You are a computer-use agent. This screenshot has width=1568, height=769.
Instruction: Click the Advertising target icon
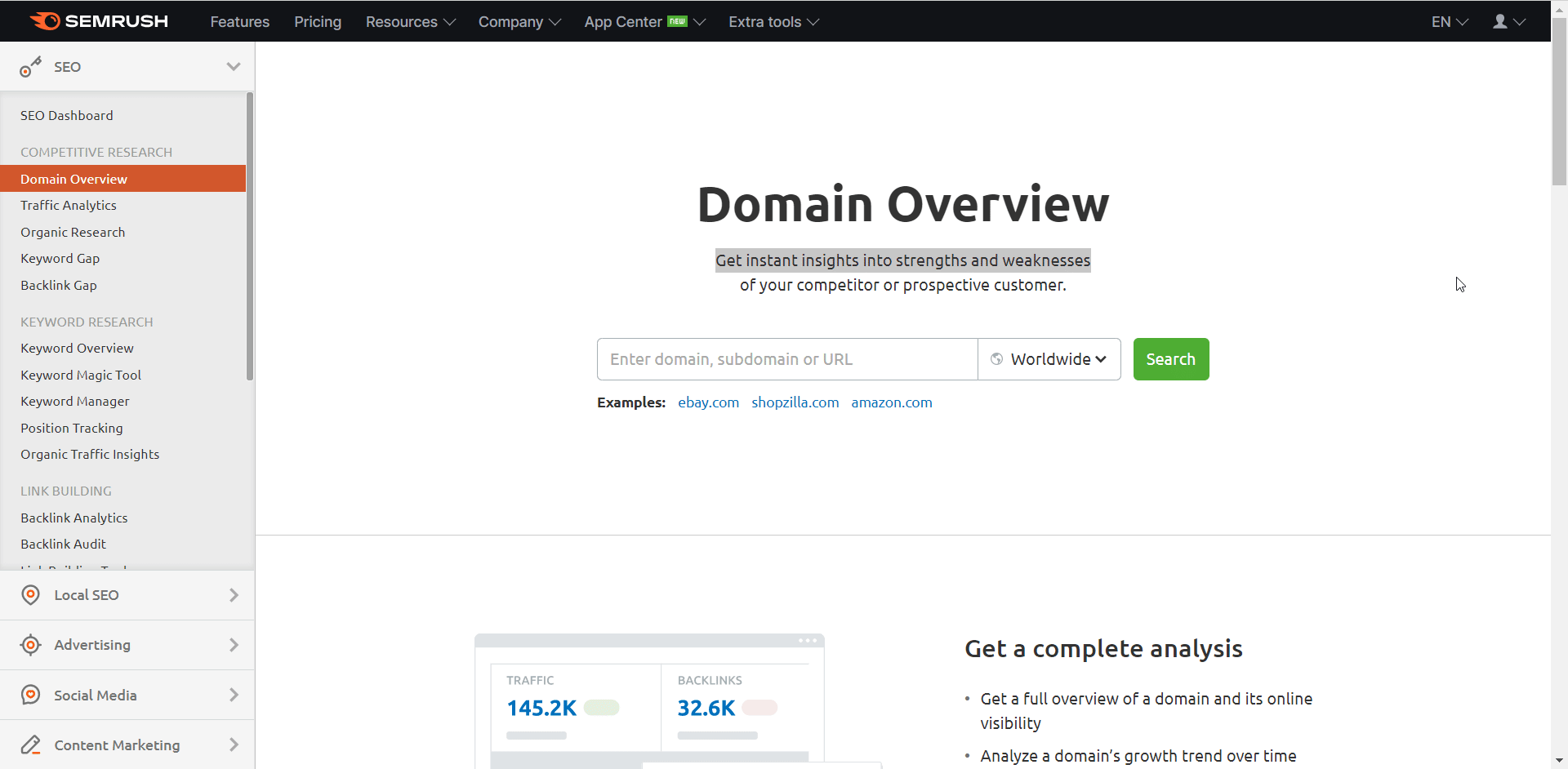tap(30, 645)
